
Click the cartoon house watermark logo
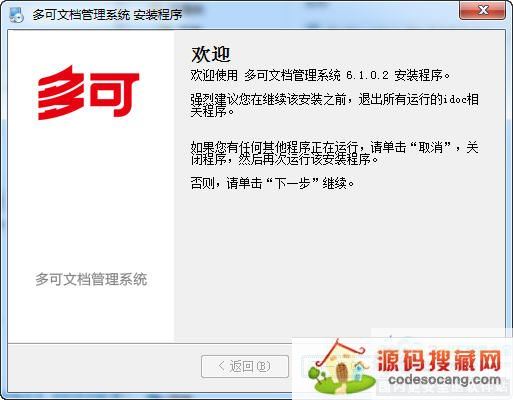(x=338, y=368)
